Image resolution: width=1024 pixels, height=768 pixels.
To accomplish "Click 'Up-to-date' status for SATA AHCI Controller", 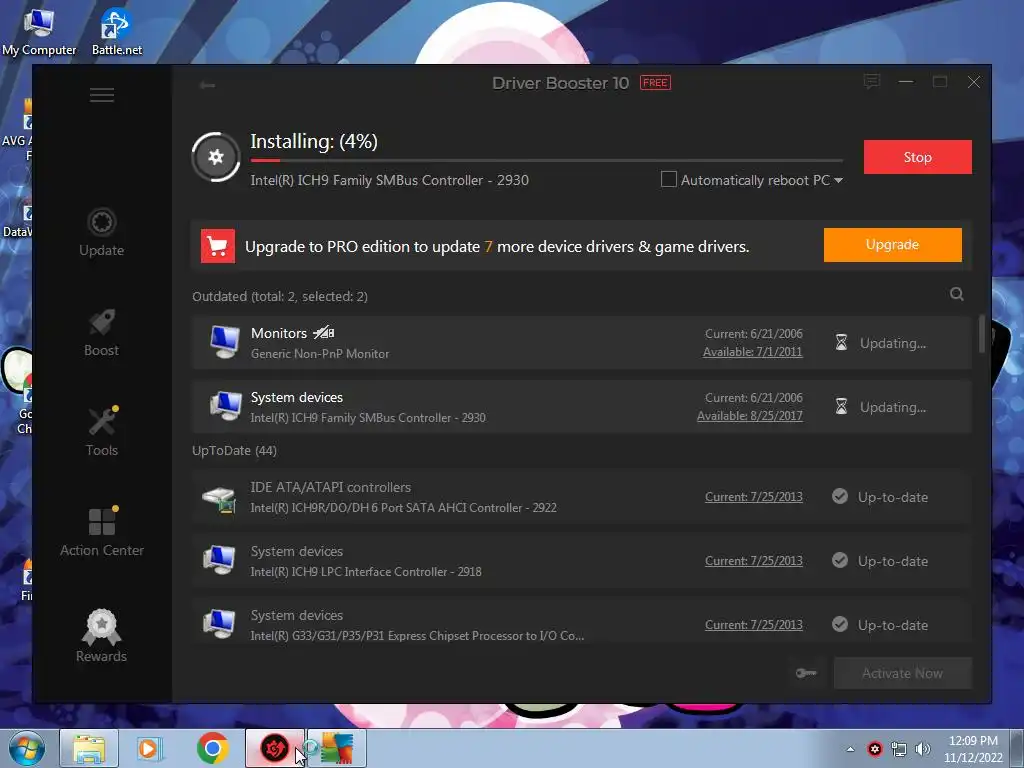I will pyautogui.click(x=893, y=498).
